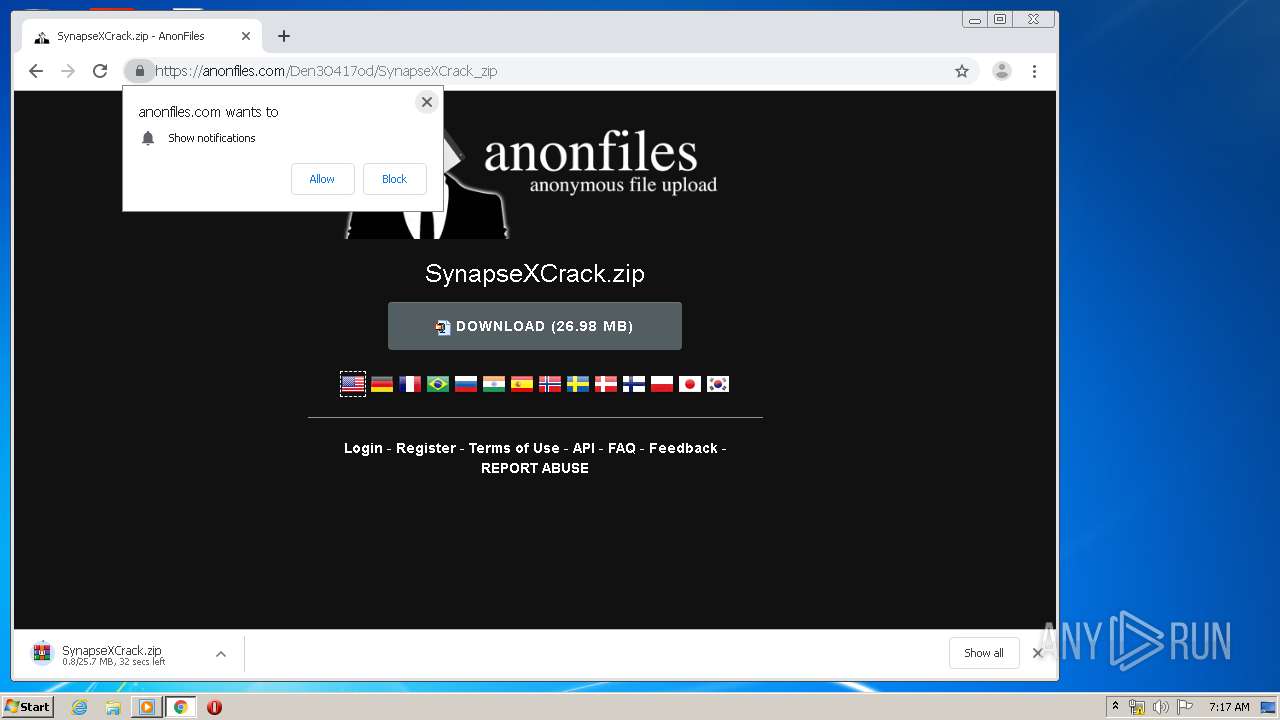
Task: Expand the download item options chevron
Action: point(221,654)
